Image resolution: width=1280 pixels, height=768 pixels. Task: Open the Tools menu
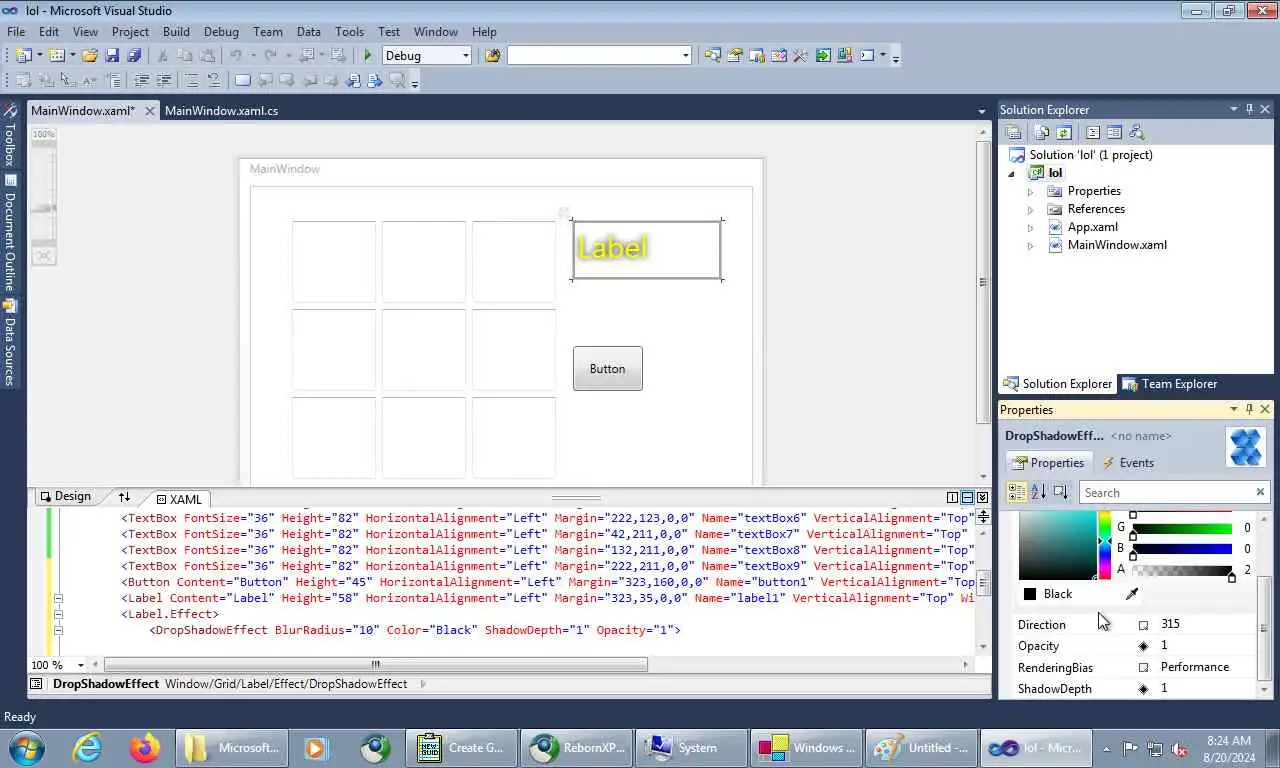point(349,32)
